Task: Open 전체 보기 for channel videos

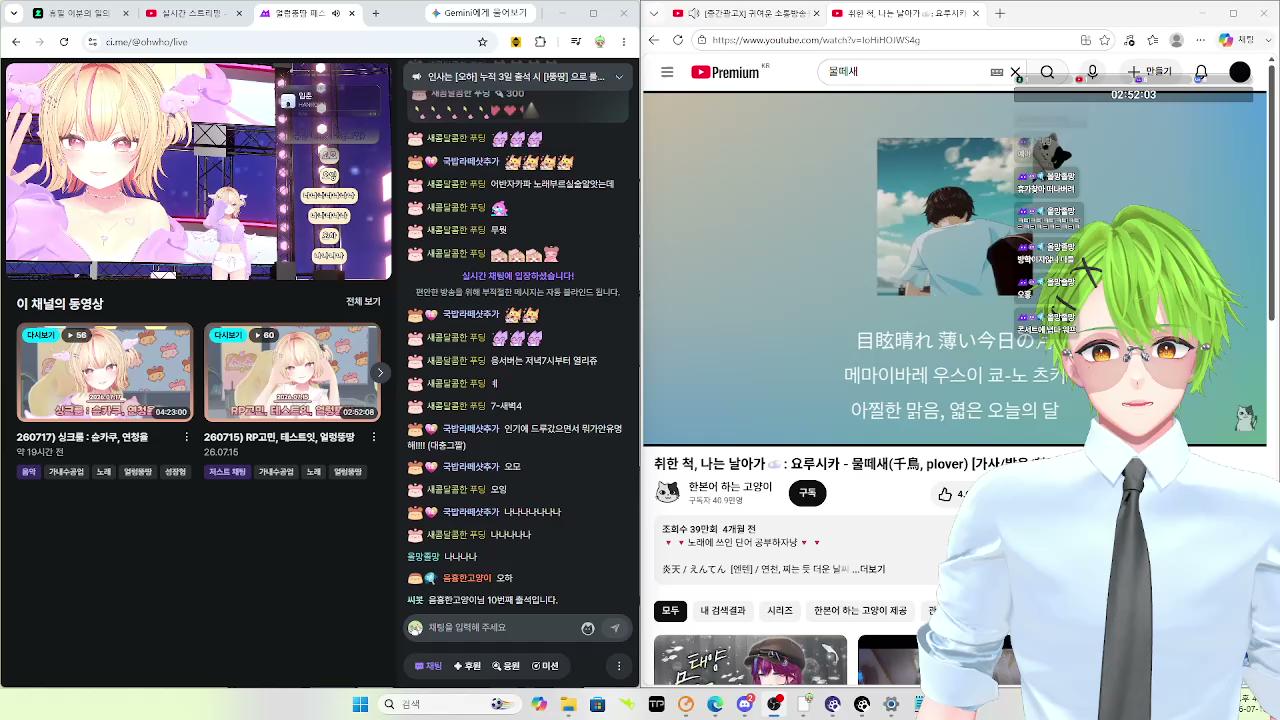Action: [363, 302]
